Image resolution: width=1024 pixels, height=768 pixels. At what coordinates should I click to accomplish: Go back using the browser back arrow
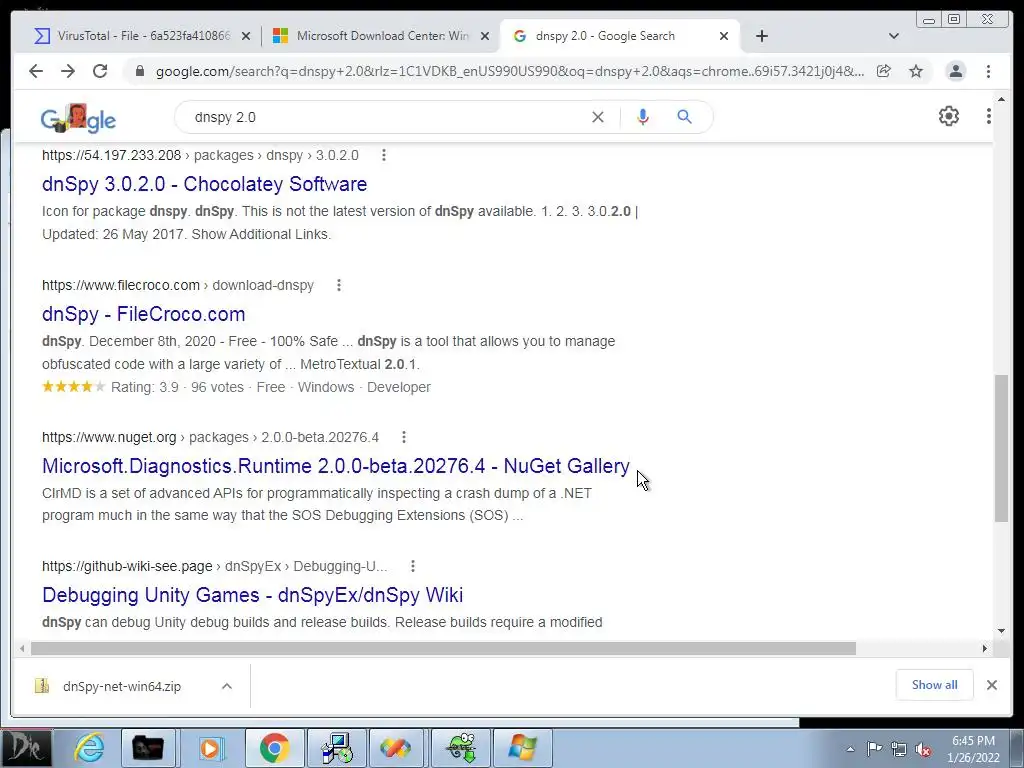pyautogui.click(x=36, y=71)
